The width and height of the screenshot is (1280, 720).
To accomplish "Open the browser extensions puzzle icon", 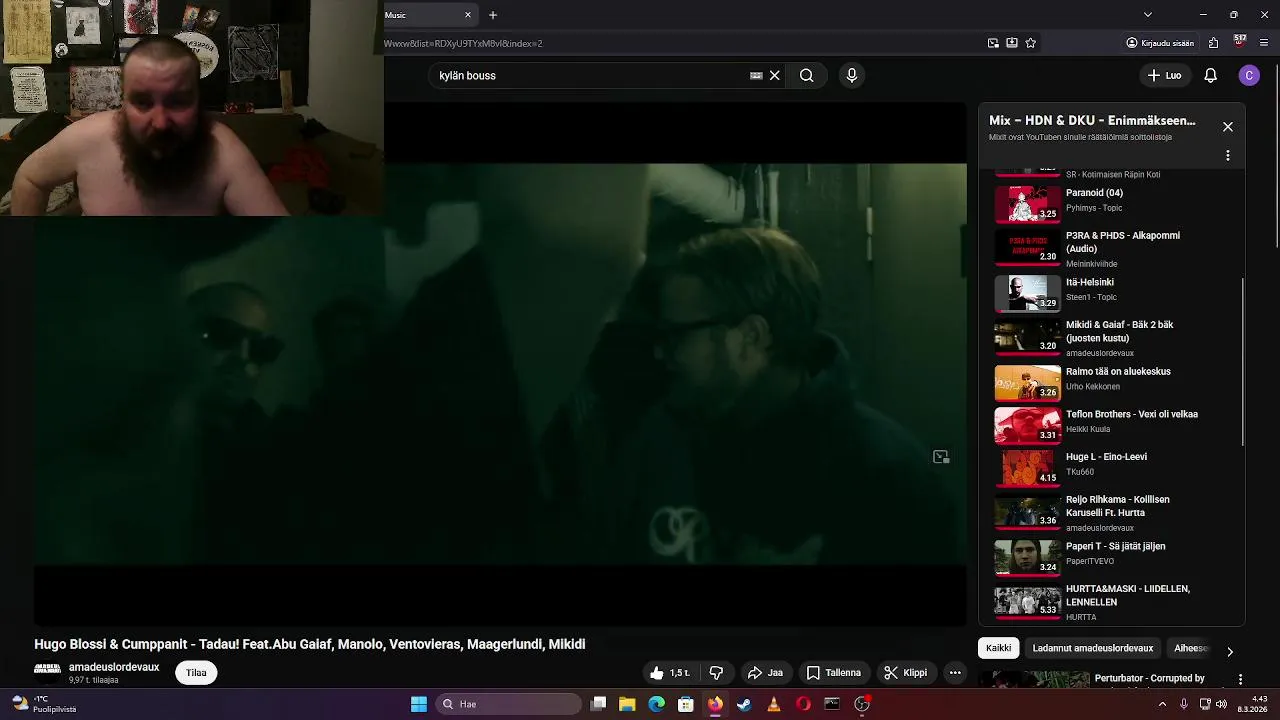I will (x=1214, y=43).
